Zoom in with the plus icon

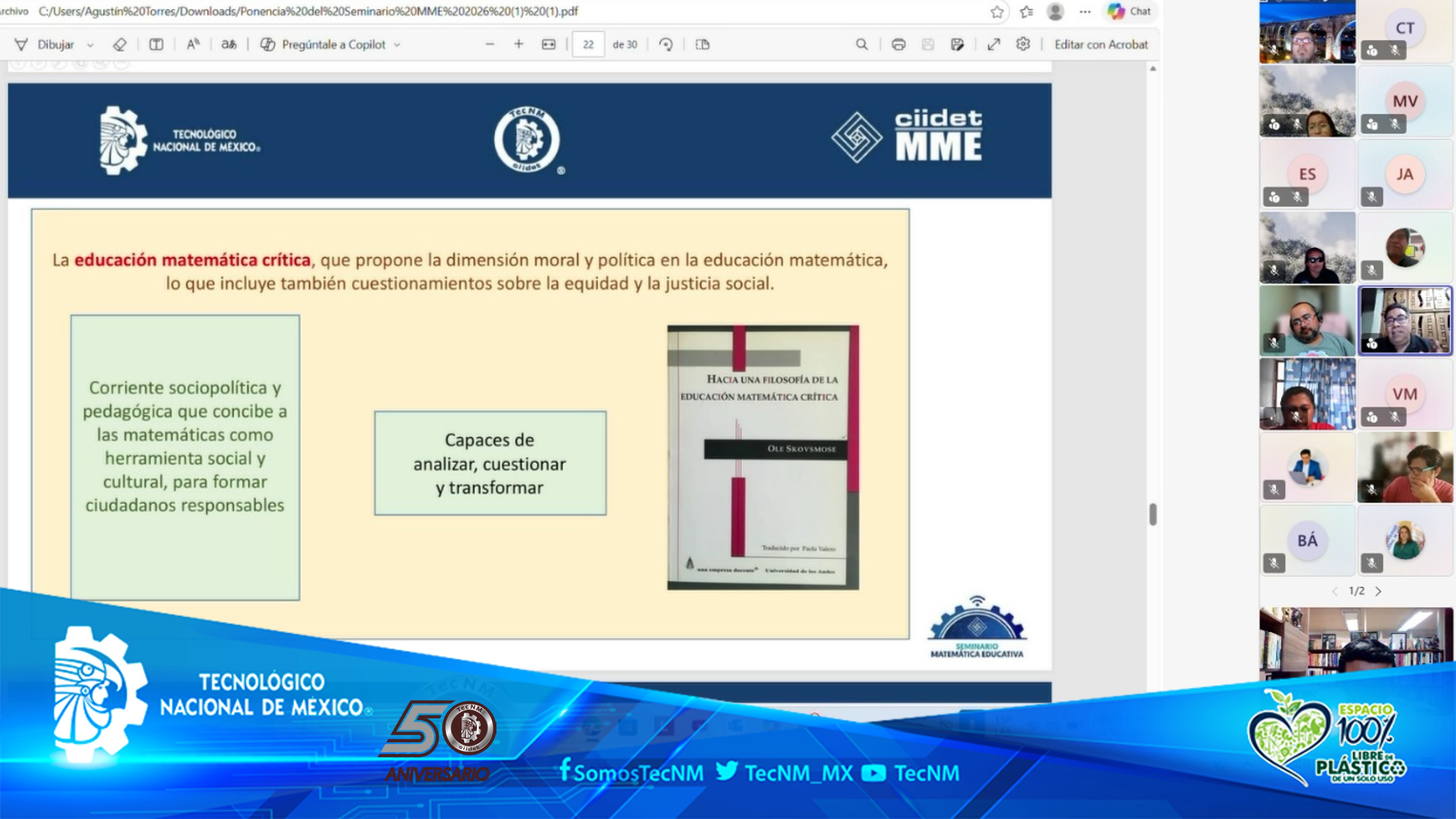pos(518,45)
